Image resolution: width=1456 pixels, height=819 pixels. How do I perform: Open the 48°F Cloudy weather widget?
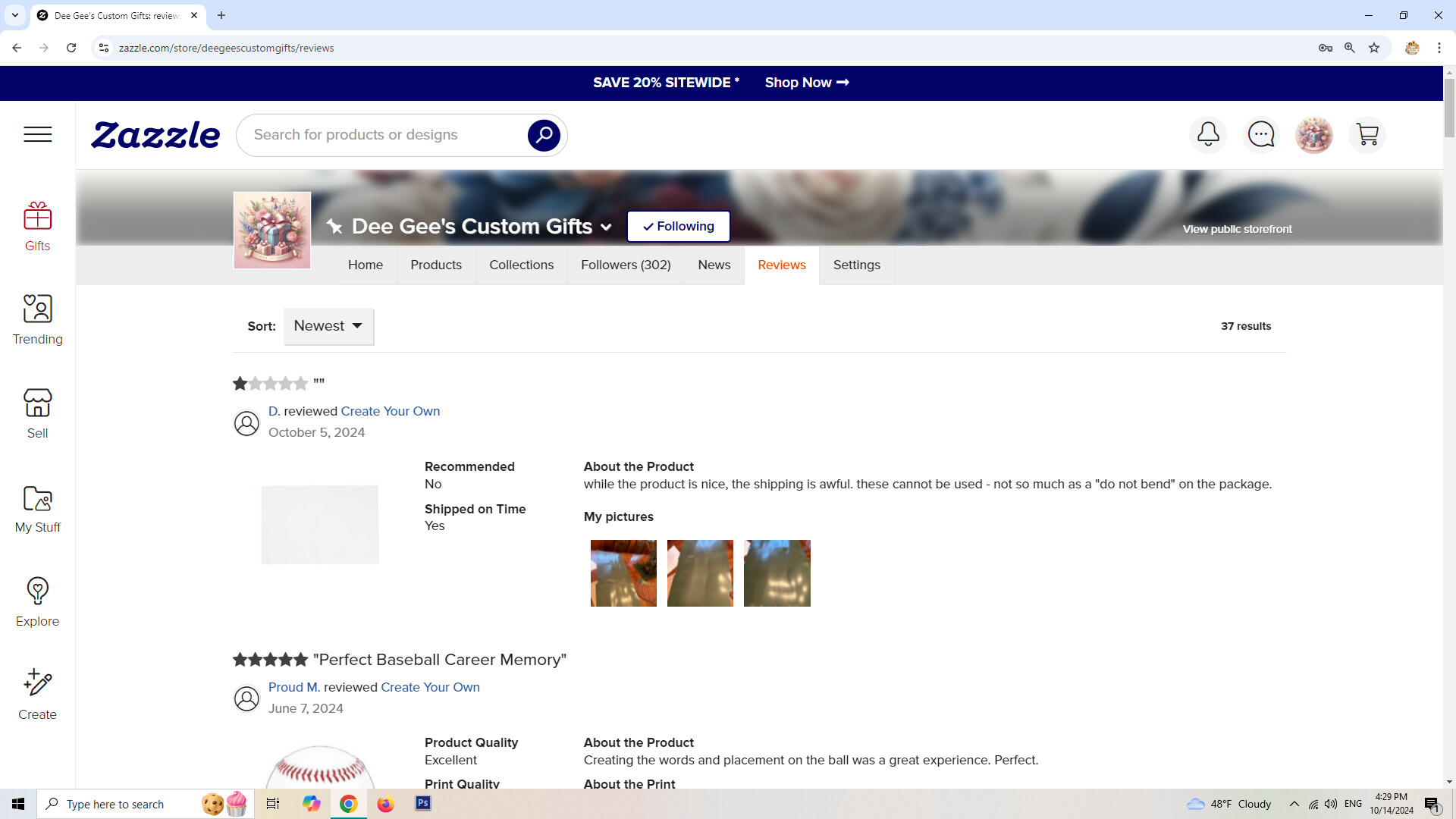[1228, 804]
